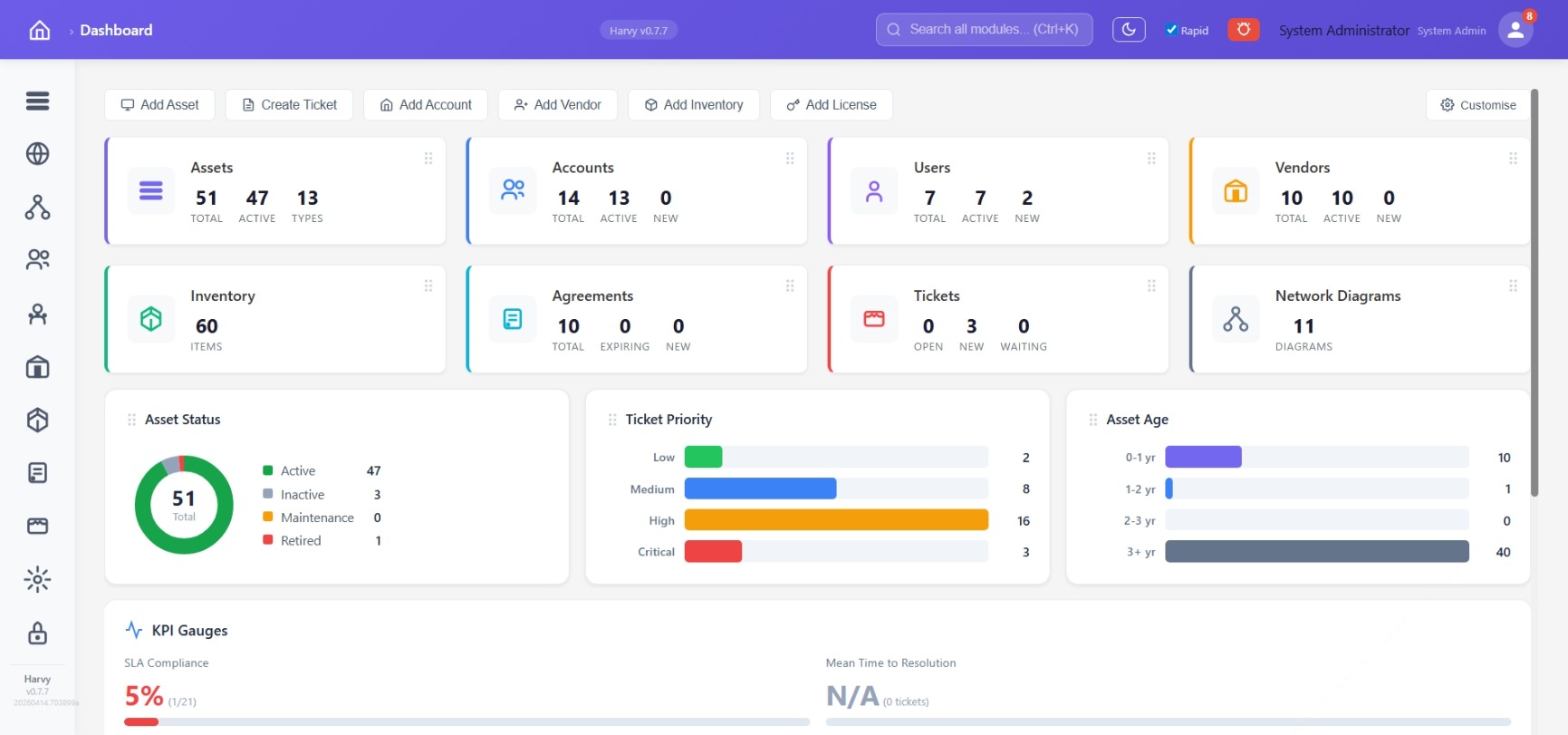Click the 3+ yr asset age bar

coord(1317,552)
